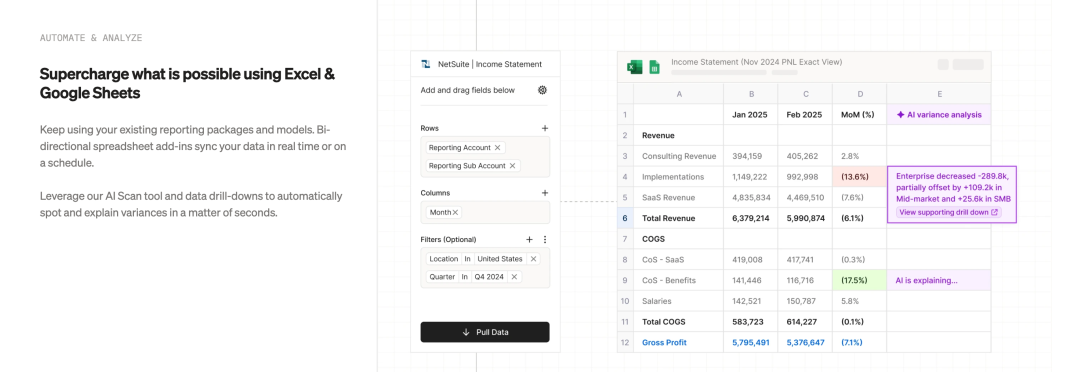Screen dimensions: 1080x372
Task: Click the COGS section header cell
Action: (x=678, y=239)
